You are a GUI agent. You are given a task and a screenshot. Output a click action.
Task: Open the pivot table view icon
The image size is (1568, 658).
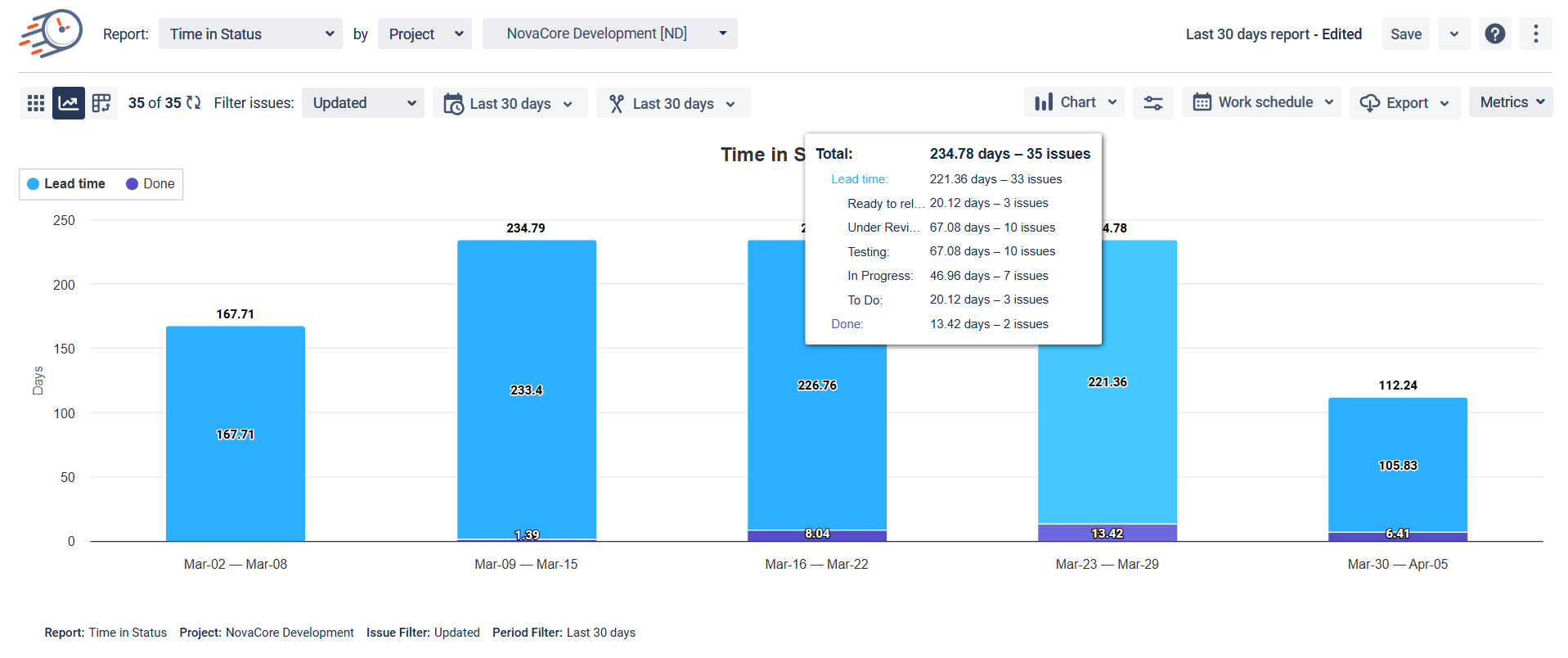pos(101,103)
